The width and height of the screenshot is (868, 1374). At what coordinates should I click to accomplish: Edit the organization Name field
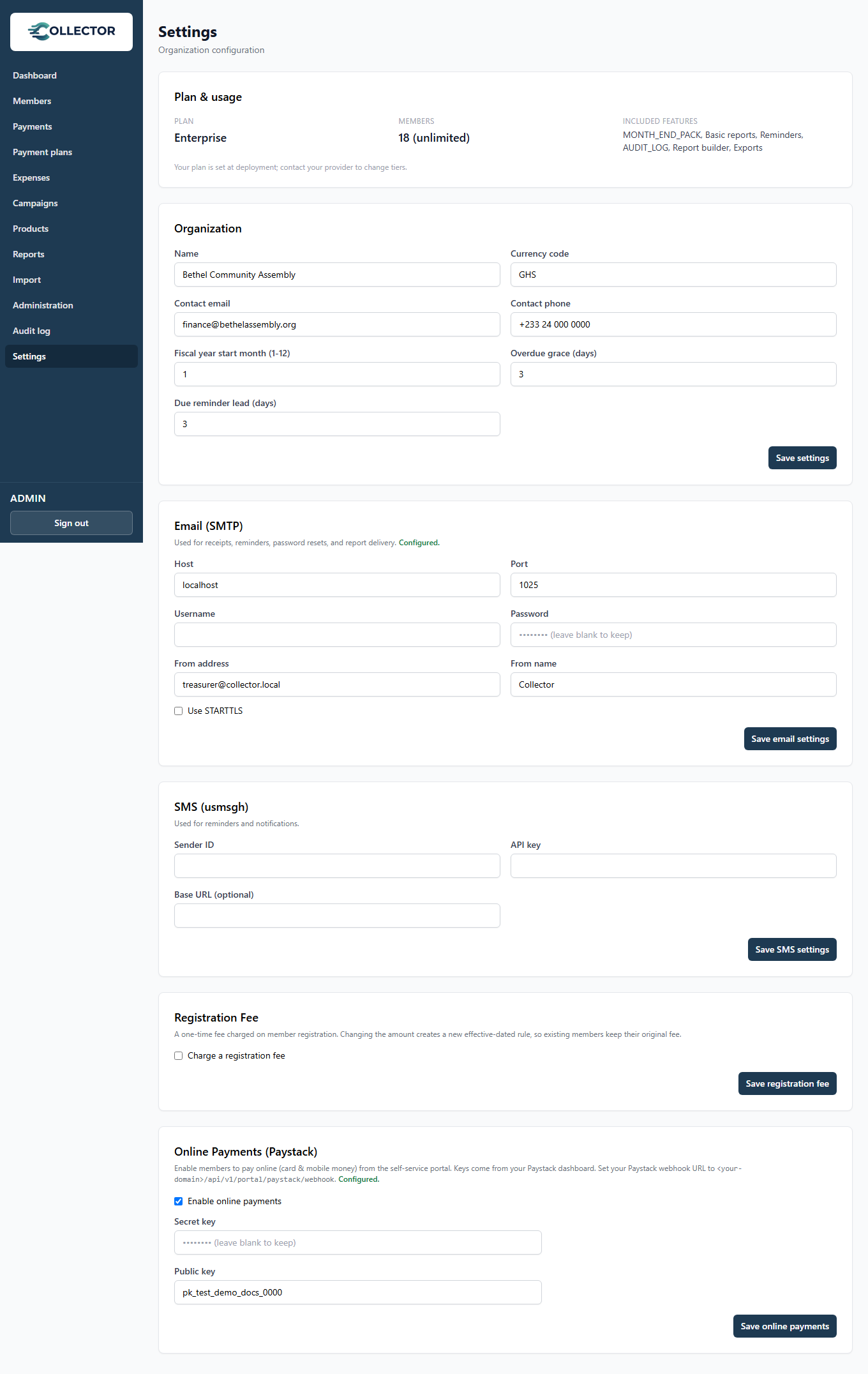pyautogui.click(x=337, y=275)
